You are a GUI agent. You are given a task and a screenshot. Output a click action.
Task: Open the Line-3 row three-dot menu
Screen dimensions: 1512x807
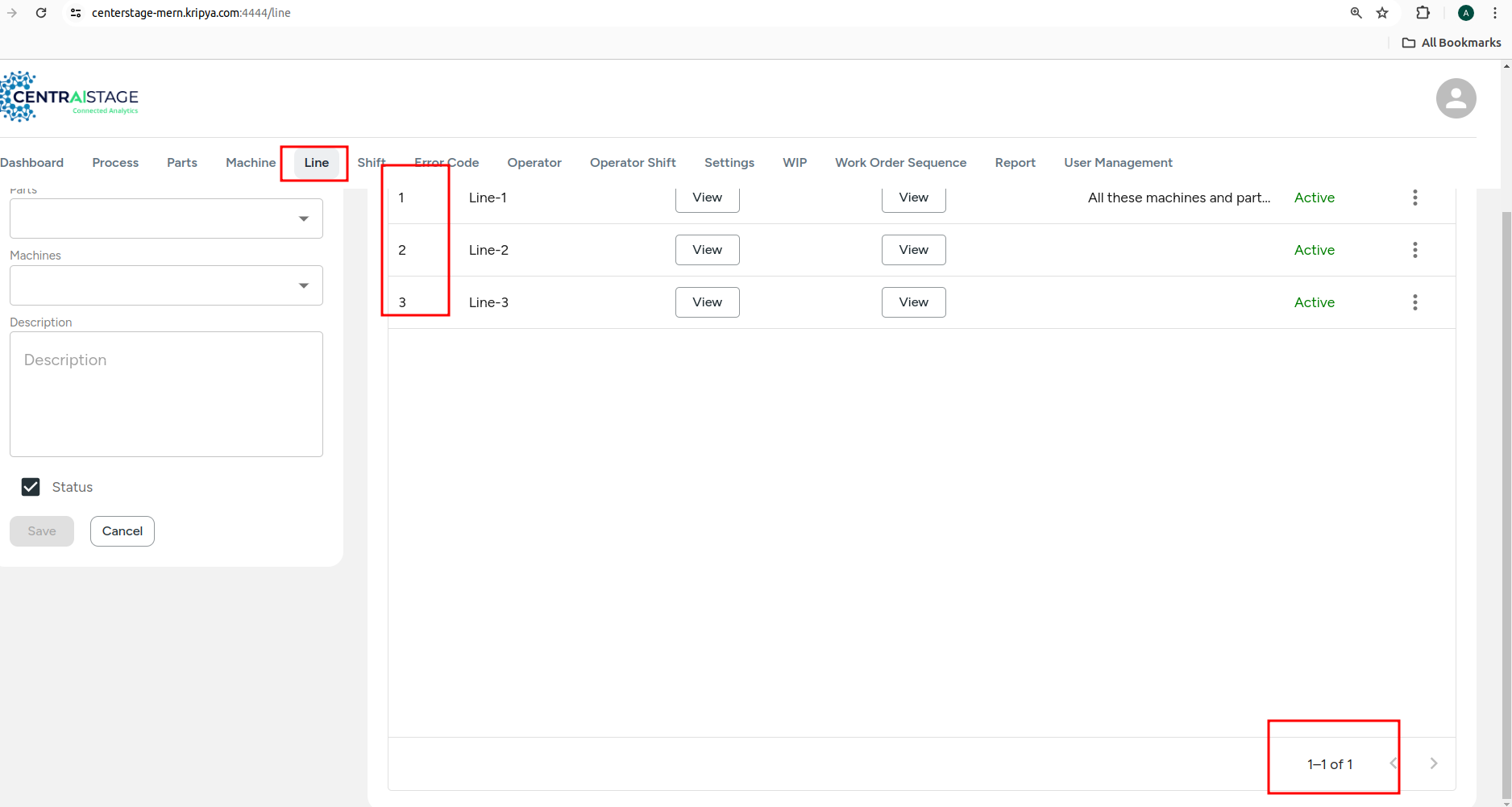pyautogui.click(x=1414, y=302)
